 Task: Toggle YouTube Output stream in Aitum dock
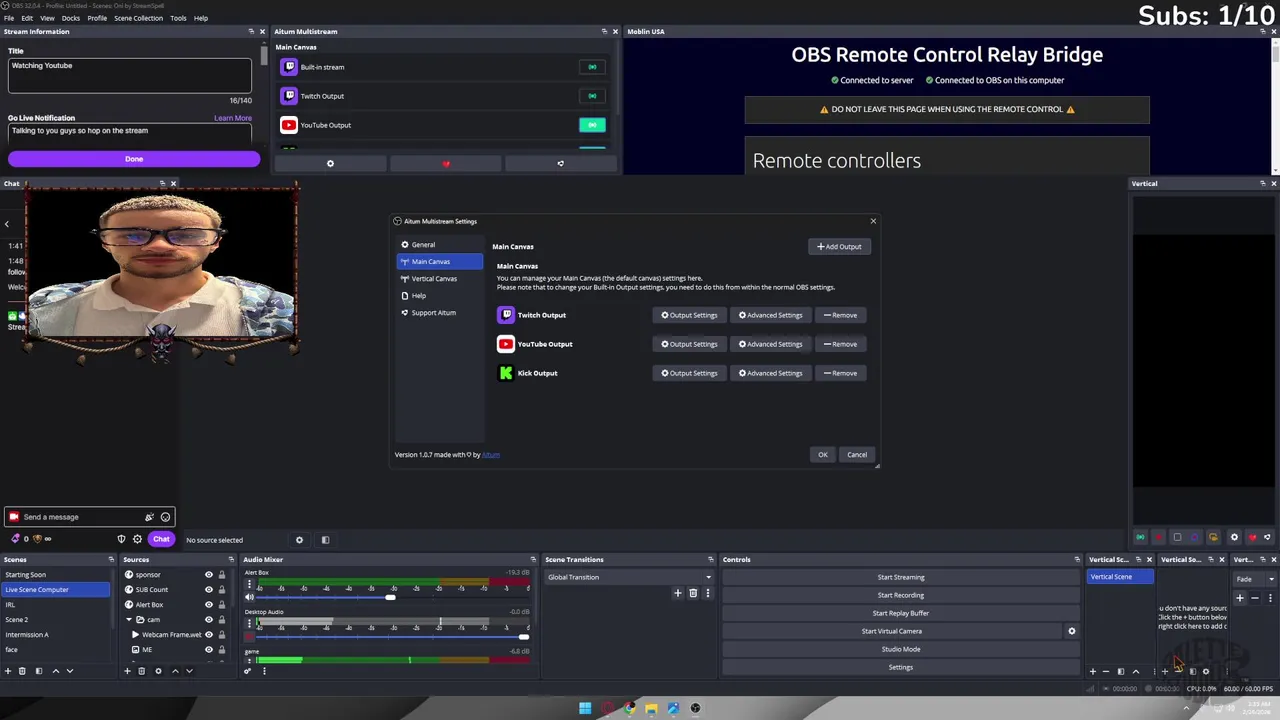click(x=592, y=125)
